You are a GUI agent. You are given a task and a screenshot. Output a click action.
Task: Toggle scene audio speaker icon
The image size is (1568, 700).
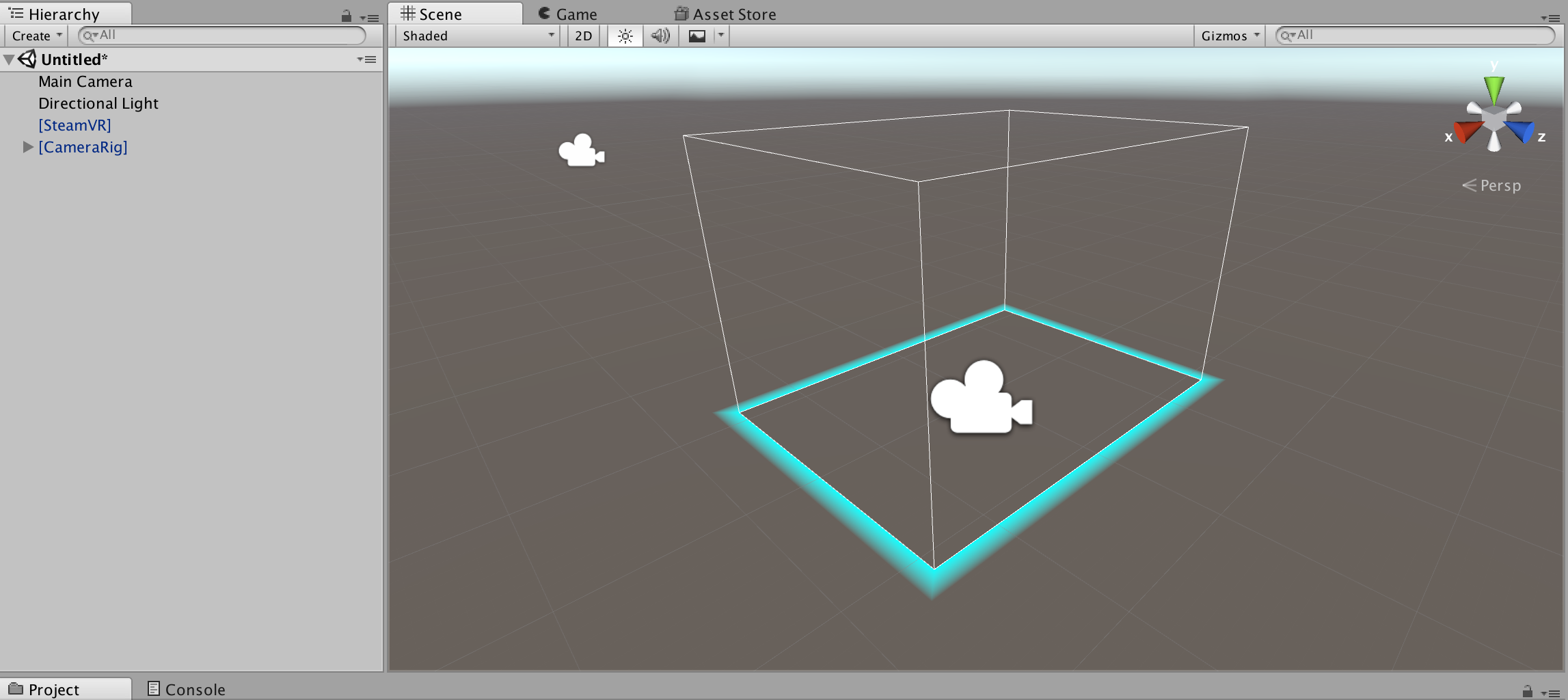point(660,36)
